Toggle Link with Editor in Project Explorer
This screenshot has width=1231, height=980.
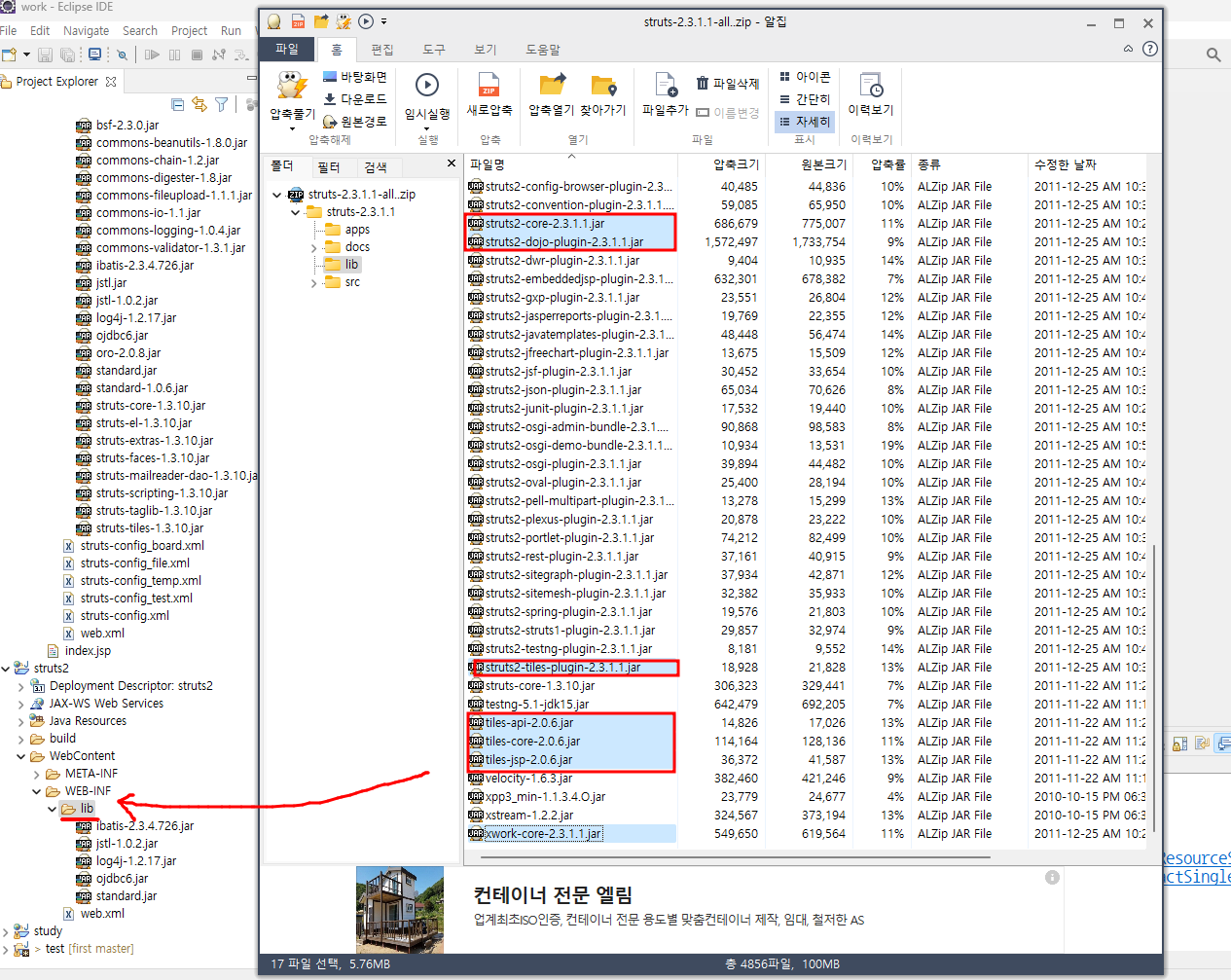tap(199, 104)
